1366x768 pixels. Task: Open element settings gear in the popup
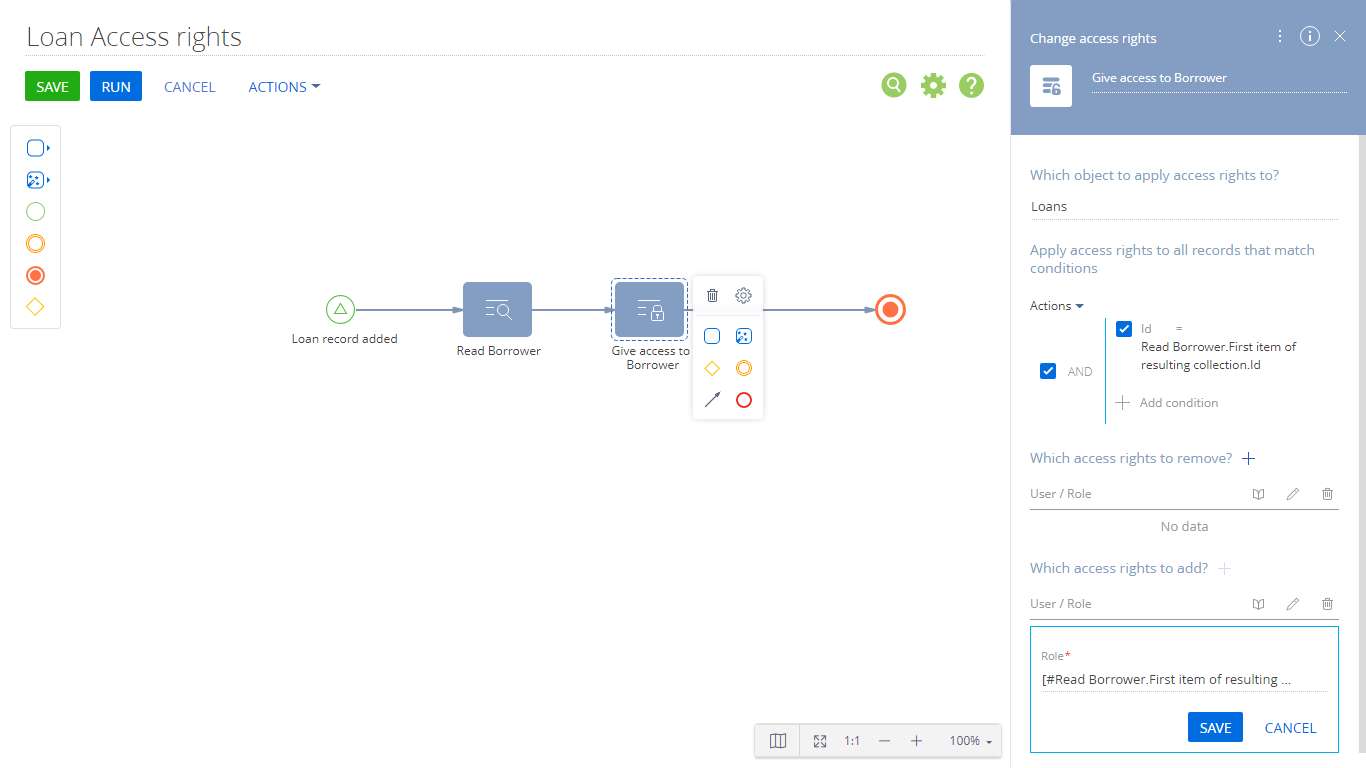tap(743, 295)
